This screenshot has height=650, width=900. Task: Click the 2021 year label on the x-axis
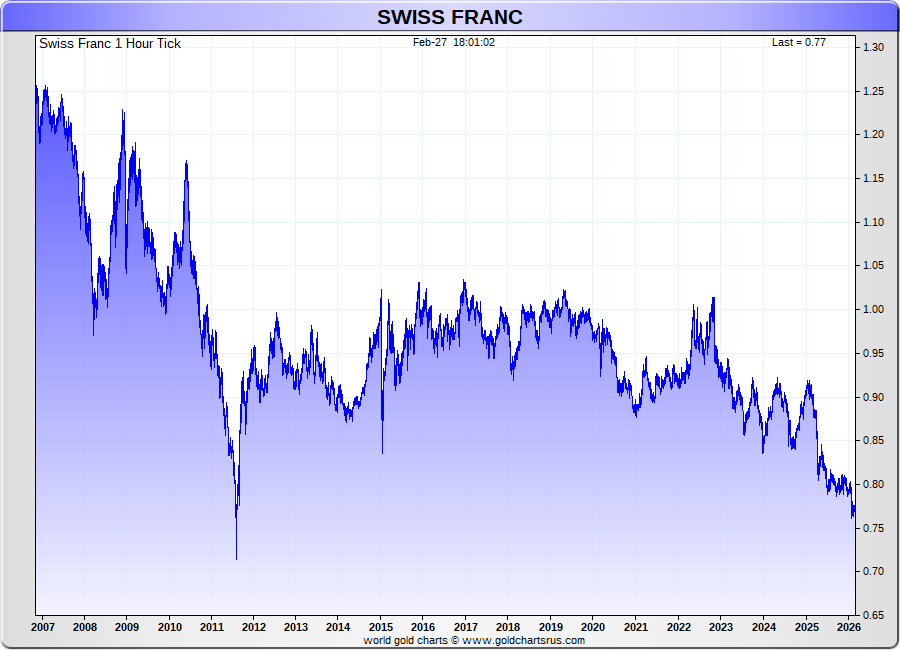(x=636, y=627)
